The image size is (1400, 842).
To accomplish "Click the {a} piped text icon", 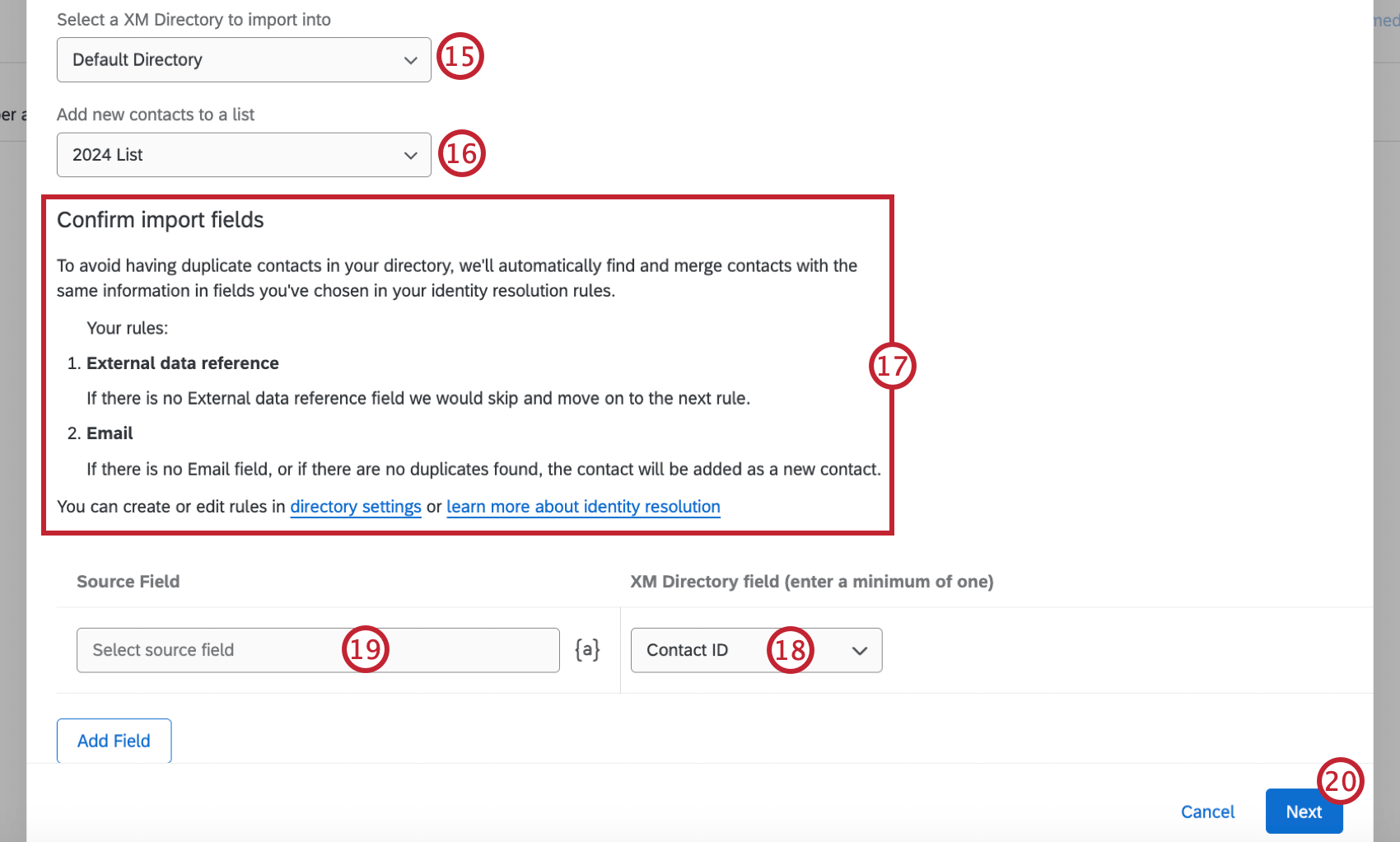I will 586,649.
